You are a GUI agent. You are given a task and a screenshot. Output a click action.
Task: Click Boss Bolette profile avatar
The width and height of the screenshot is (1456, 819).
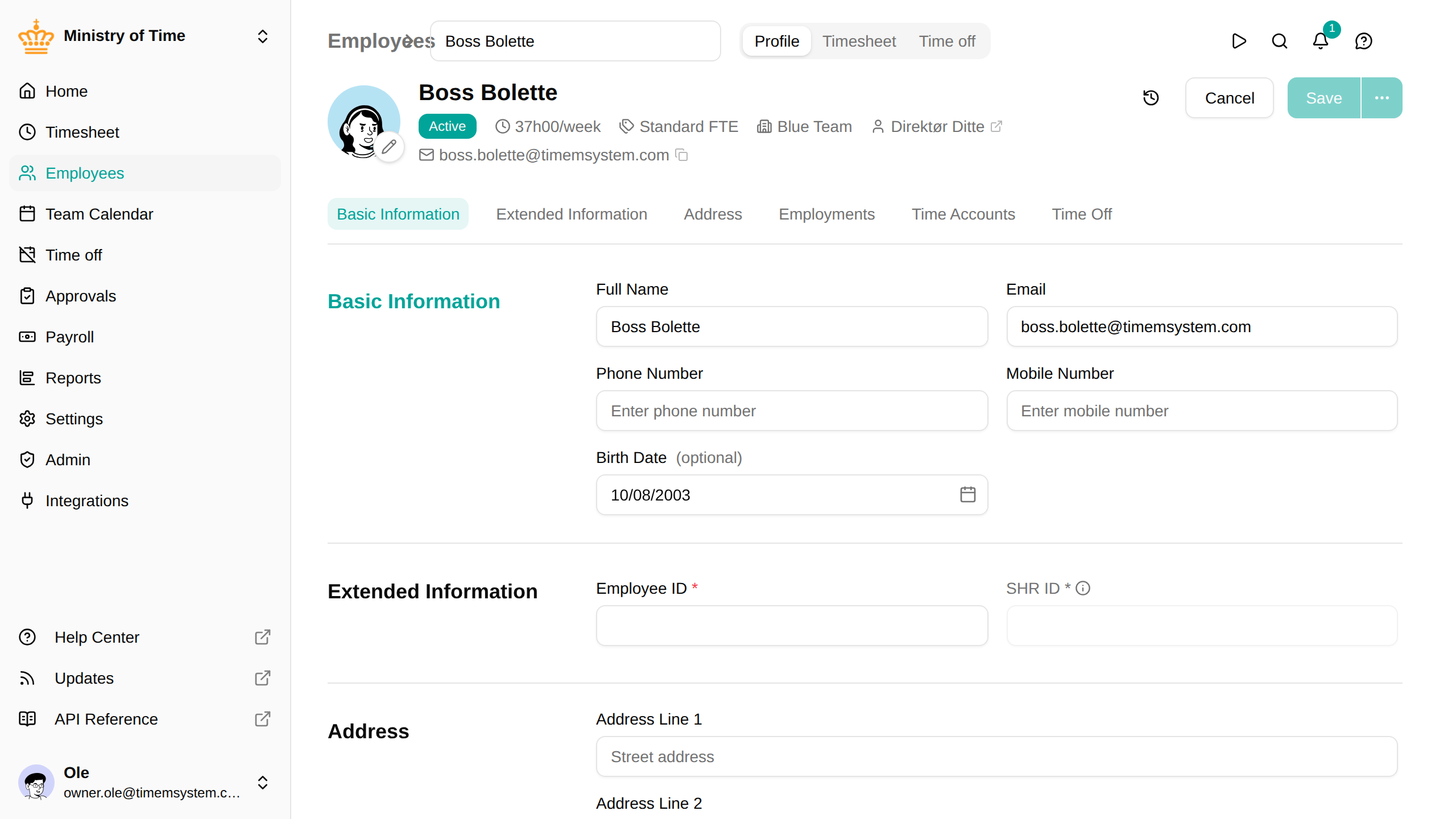364,122
